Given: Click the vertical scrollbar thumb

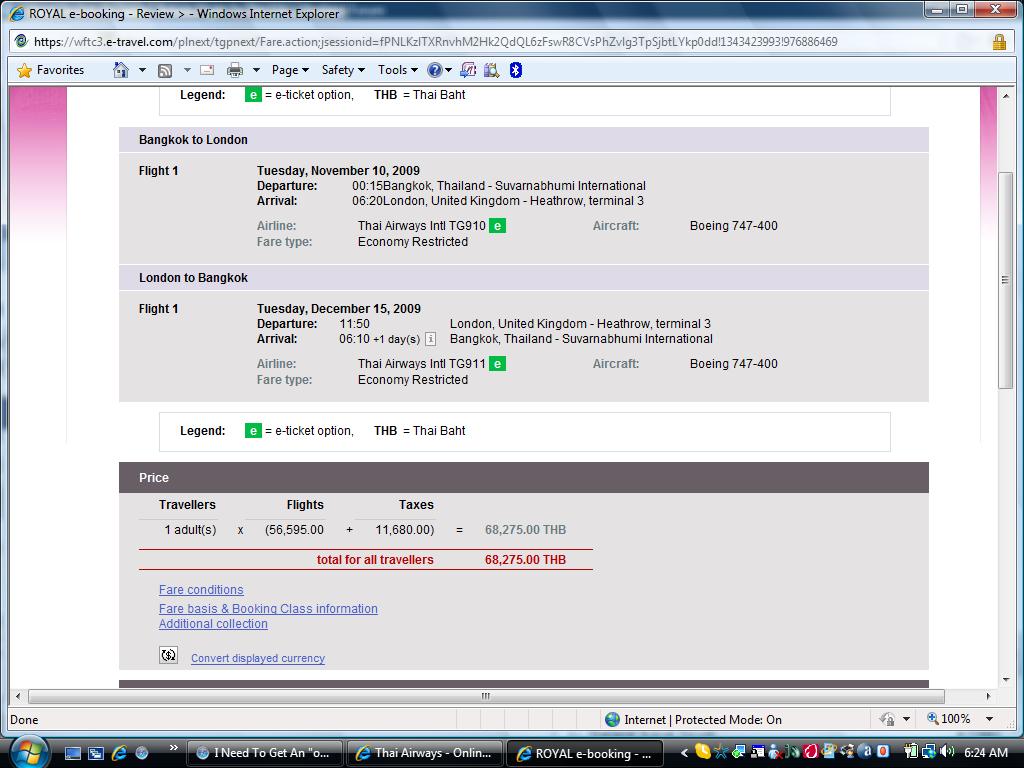Looking at the screenshot, I should [x=1005, y=280].
